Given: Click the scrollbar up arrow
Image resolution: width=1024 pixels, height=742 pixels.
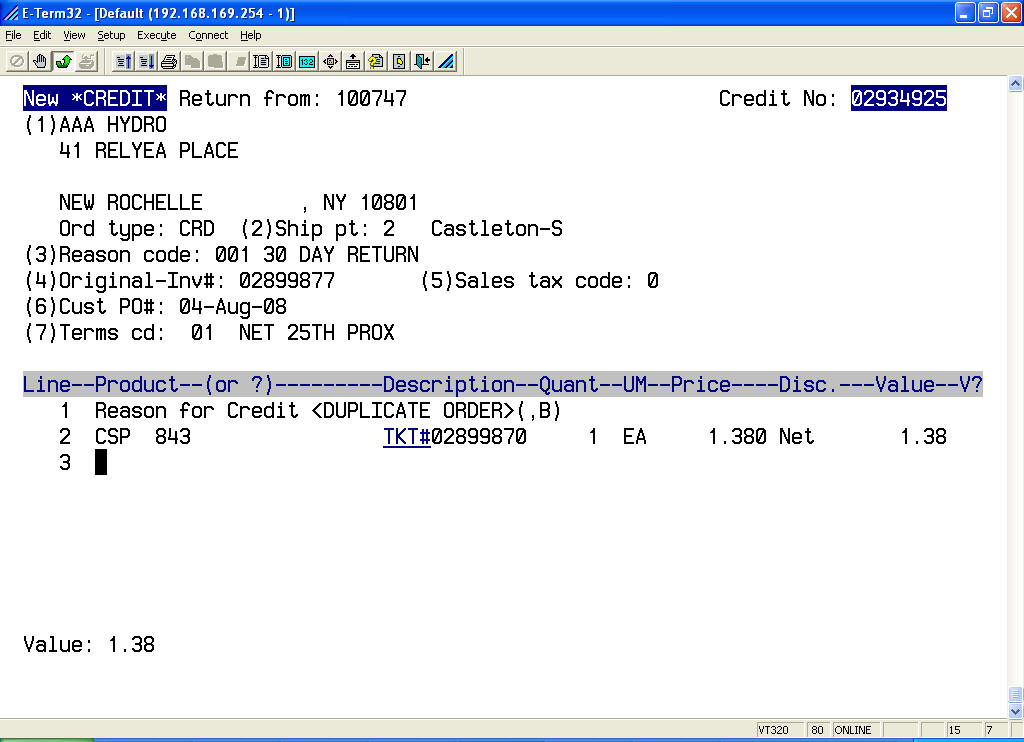Looking at the screenshot, I should tap(1016, 84).
